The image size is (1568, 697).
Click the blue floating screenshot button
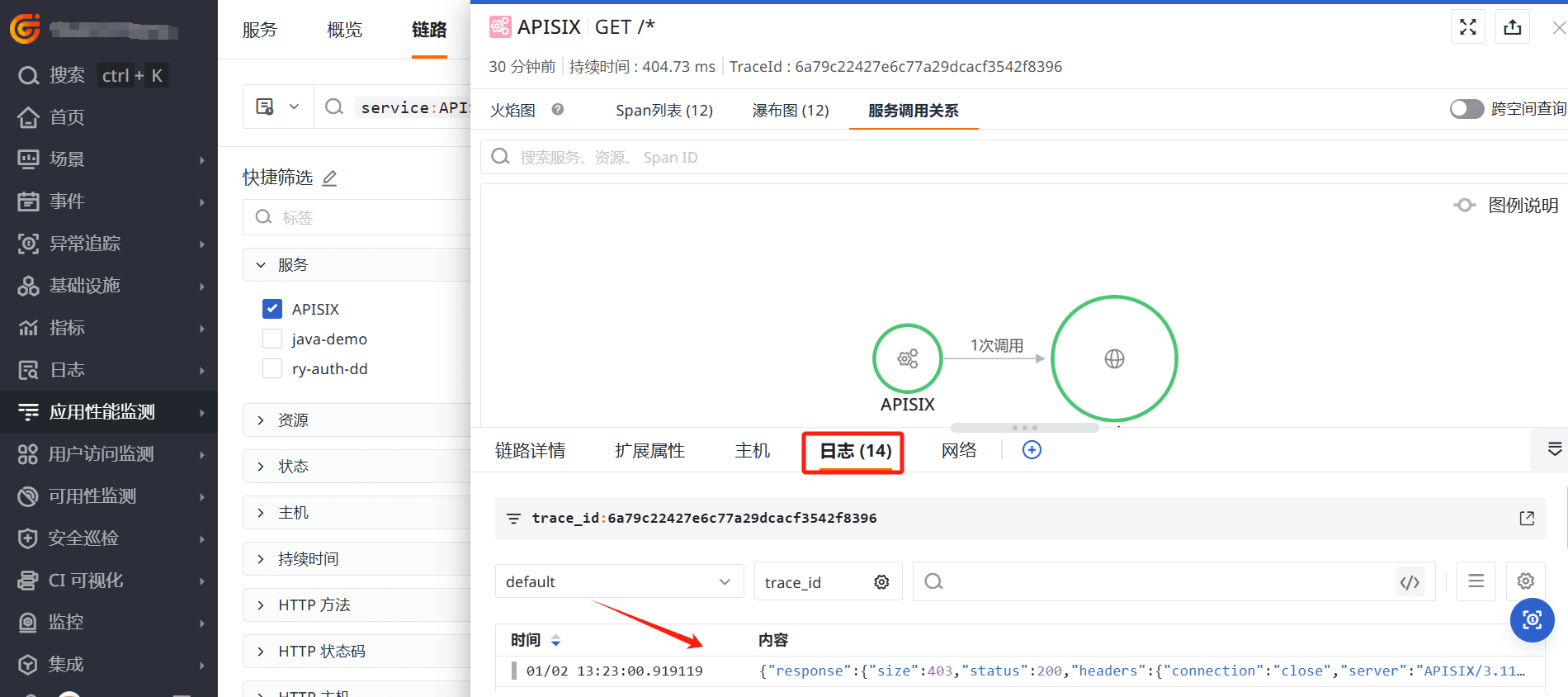tap(1533, 620)
